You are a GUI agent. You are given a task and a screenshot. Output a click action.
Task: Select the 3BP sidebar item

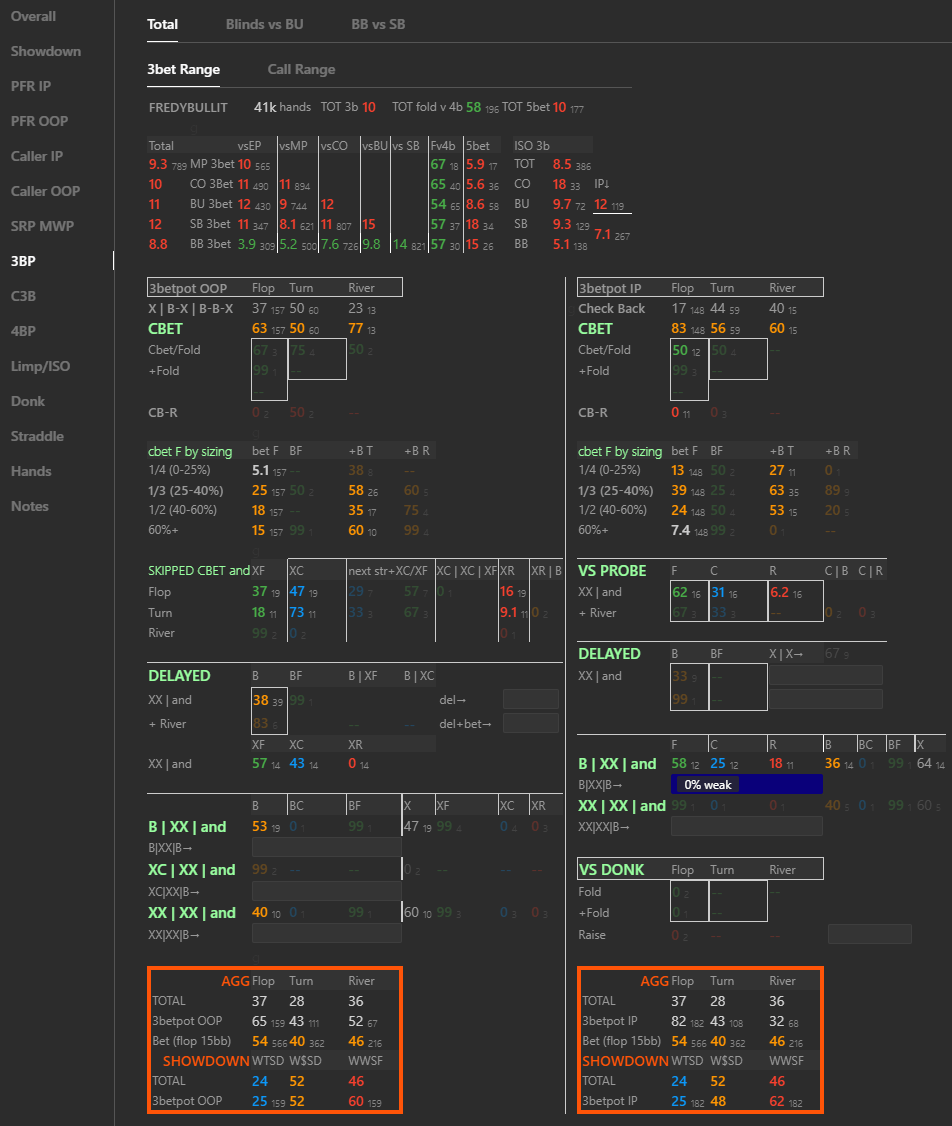coord(23,261)
